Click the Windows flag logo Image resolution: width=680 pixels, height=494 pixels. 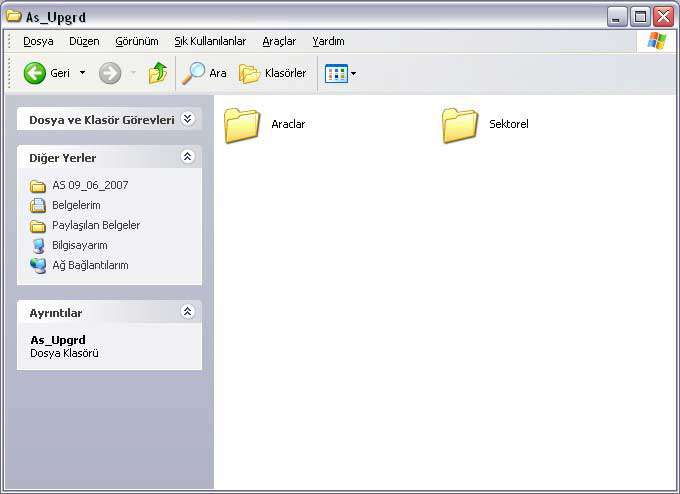[x=657, y=41]
